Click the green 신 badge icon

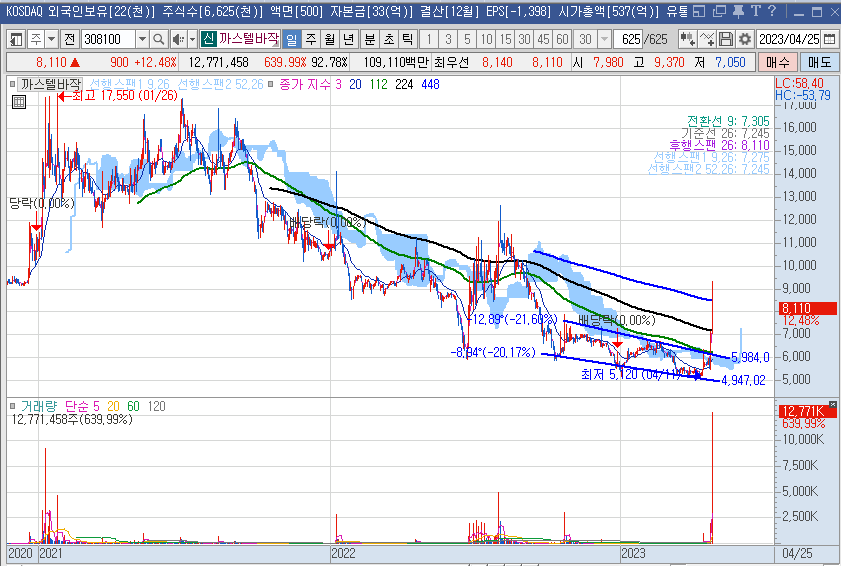coord(208,39)
